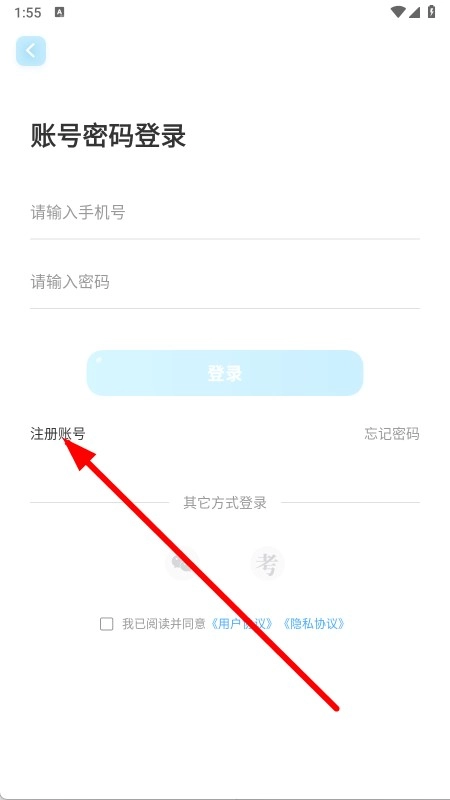450x800 pixels.
Task: Tap the 1:55 clock in status bar
Action: [28, 13]
